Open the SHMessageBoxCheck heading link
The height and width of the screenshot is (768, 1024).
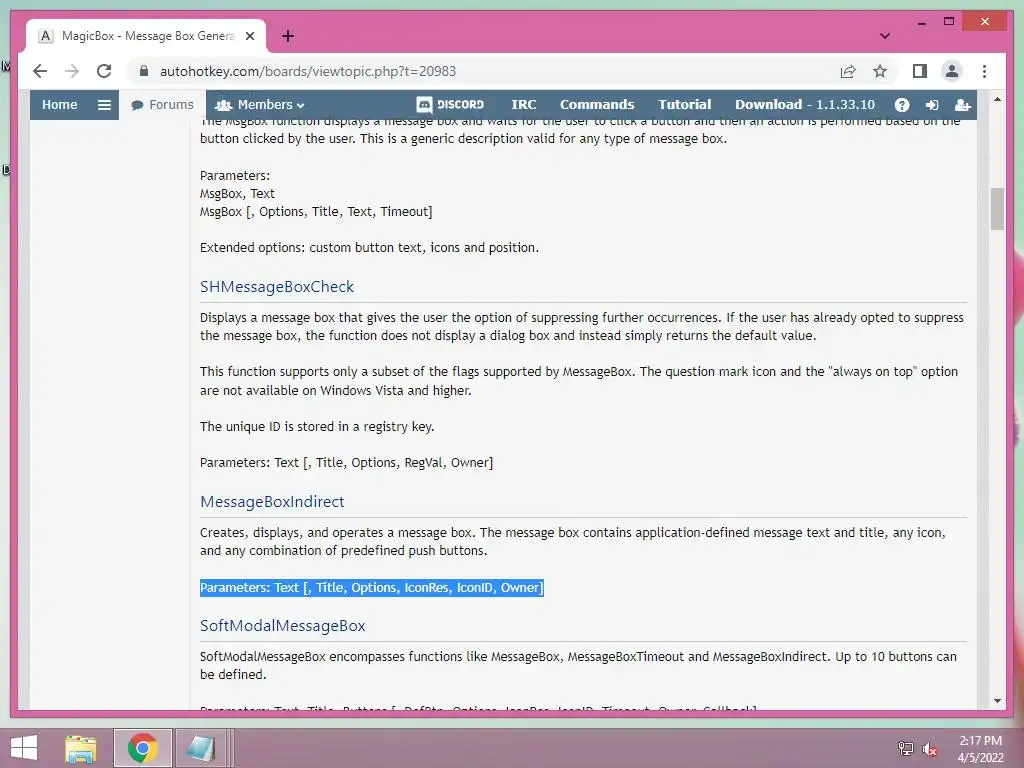(x=277, y=287)
